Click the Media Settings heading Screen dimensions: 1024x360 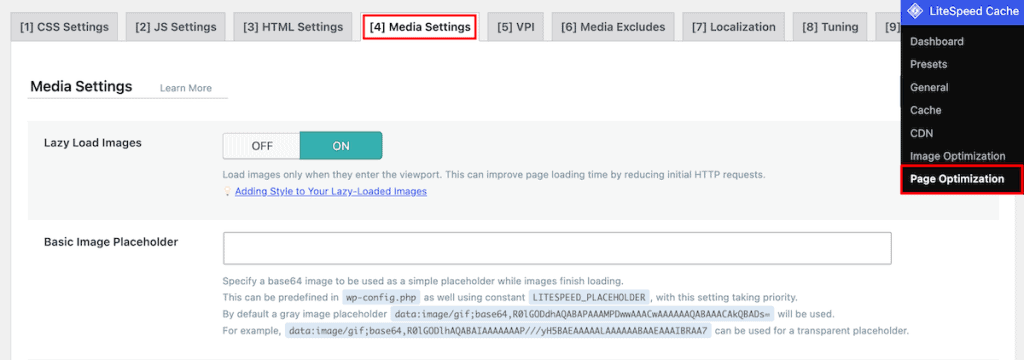click(x=82, y=86)
